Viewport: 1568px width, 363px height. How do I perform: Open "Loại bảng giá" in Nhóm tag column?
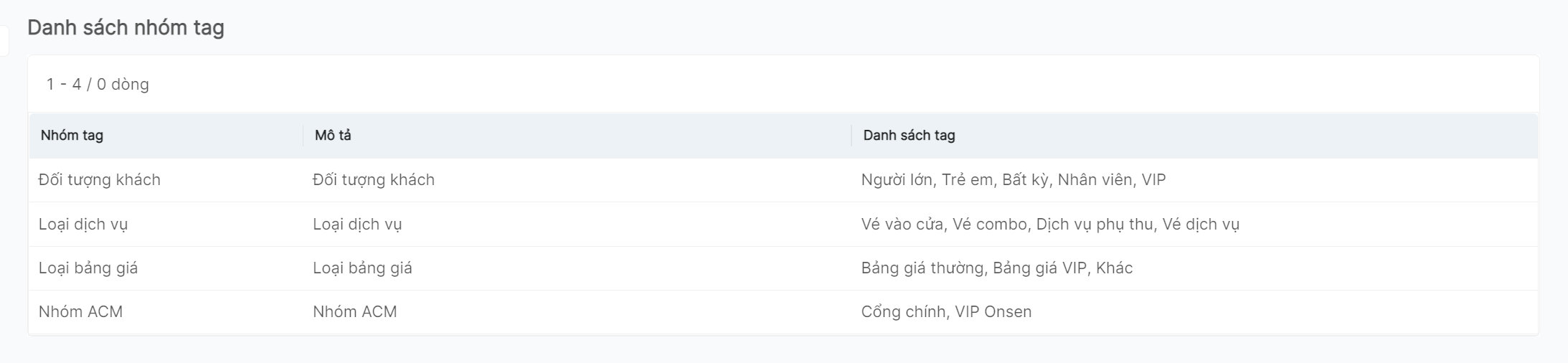click(88, 268)
